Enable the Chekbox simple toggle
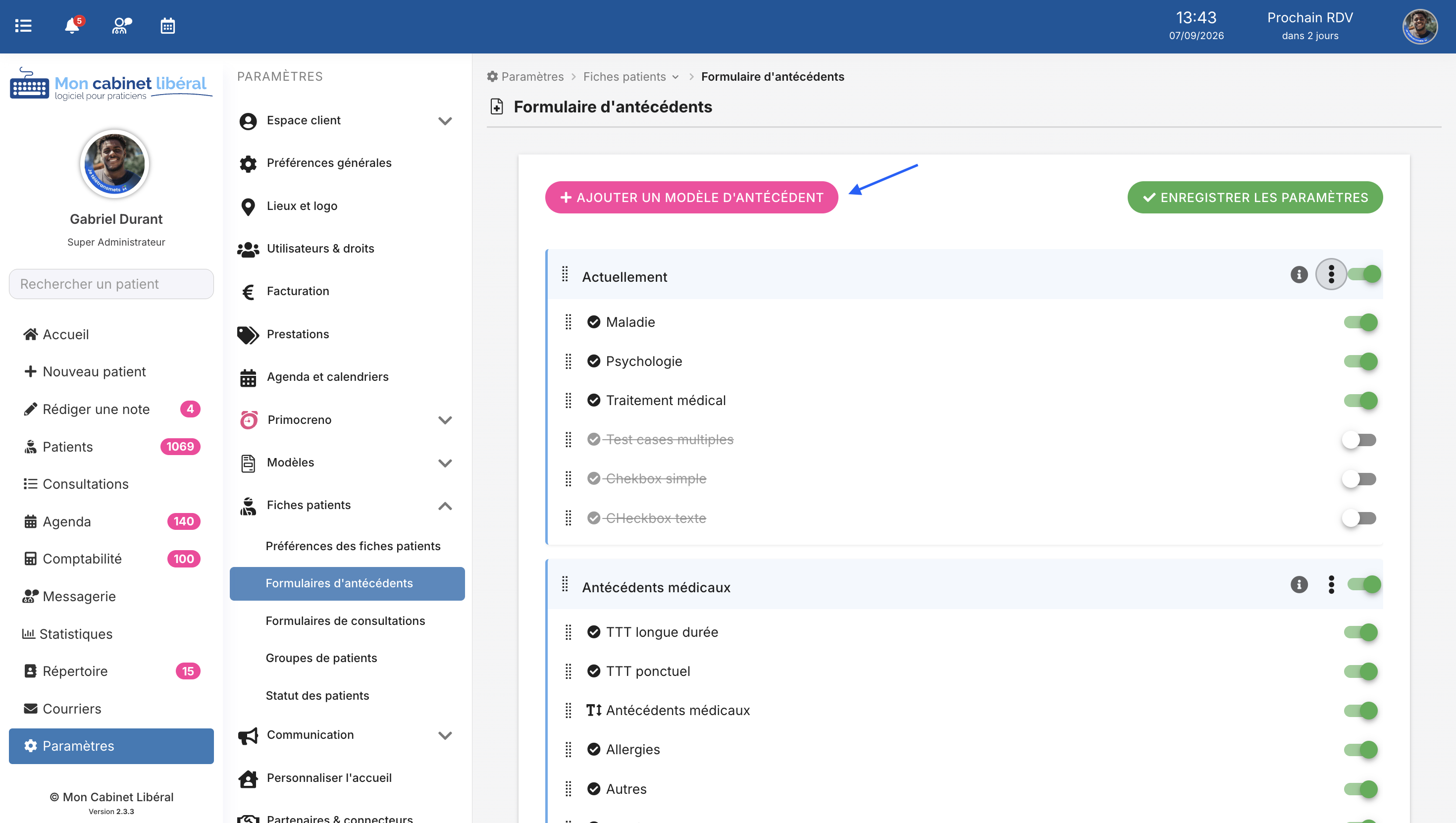 pyautogui.click(x=1359, y=479)
